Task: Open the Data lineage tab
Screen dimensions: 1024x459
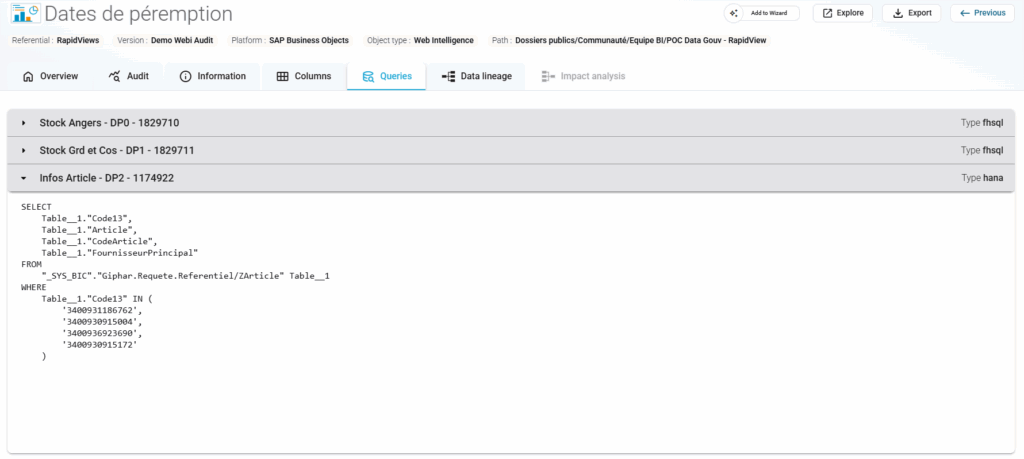Action: pyautogui.click(x=477, y=76)
